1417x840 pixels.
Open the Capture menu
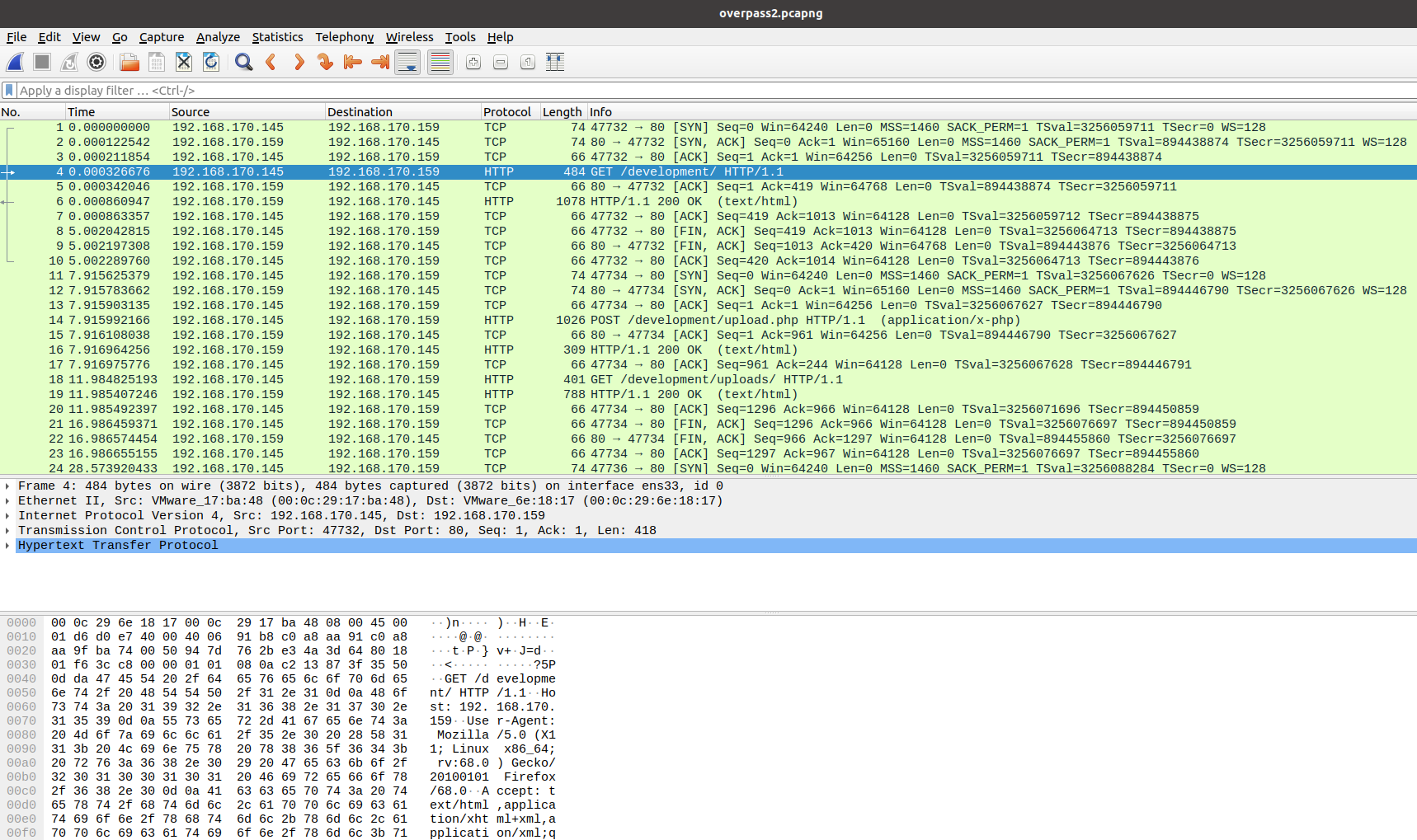point(162,37)
